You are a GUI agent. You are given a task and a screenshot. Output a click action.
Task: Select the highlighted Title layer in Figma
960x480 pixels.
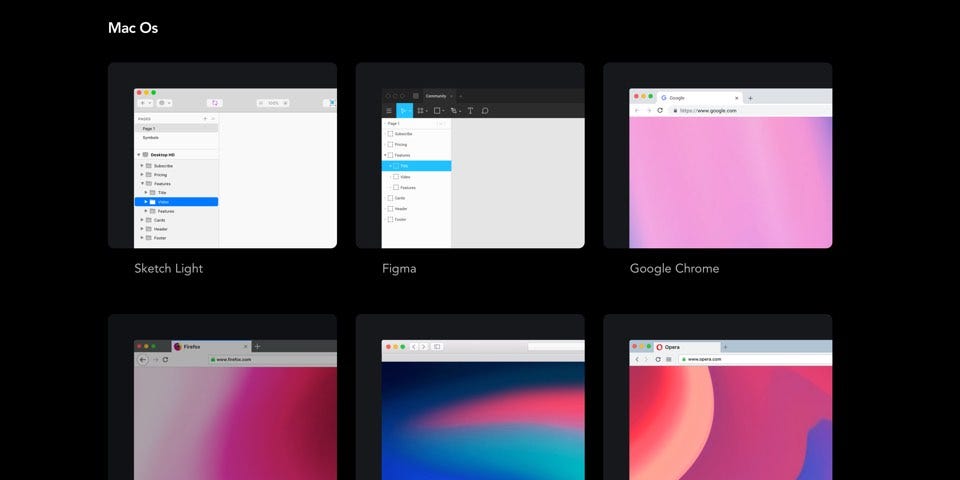pos(416,166)
